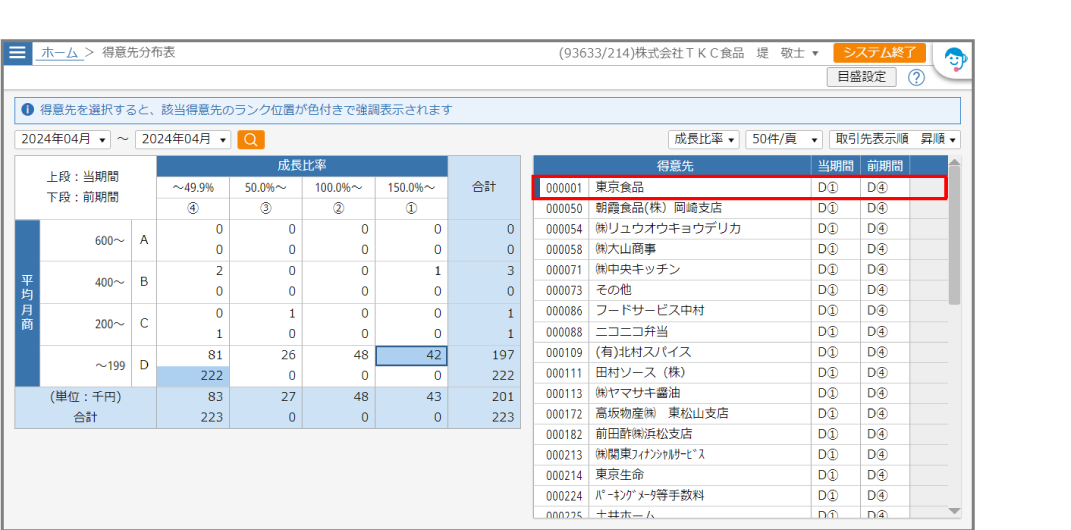Select customer ㈱関東フィナンシャルサービス
The height and width of the screenshot is (530, 1071).
(x=741, y=454)
